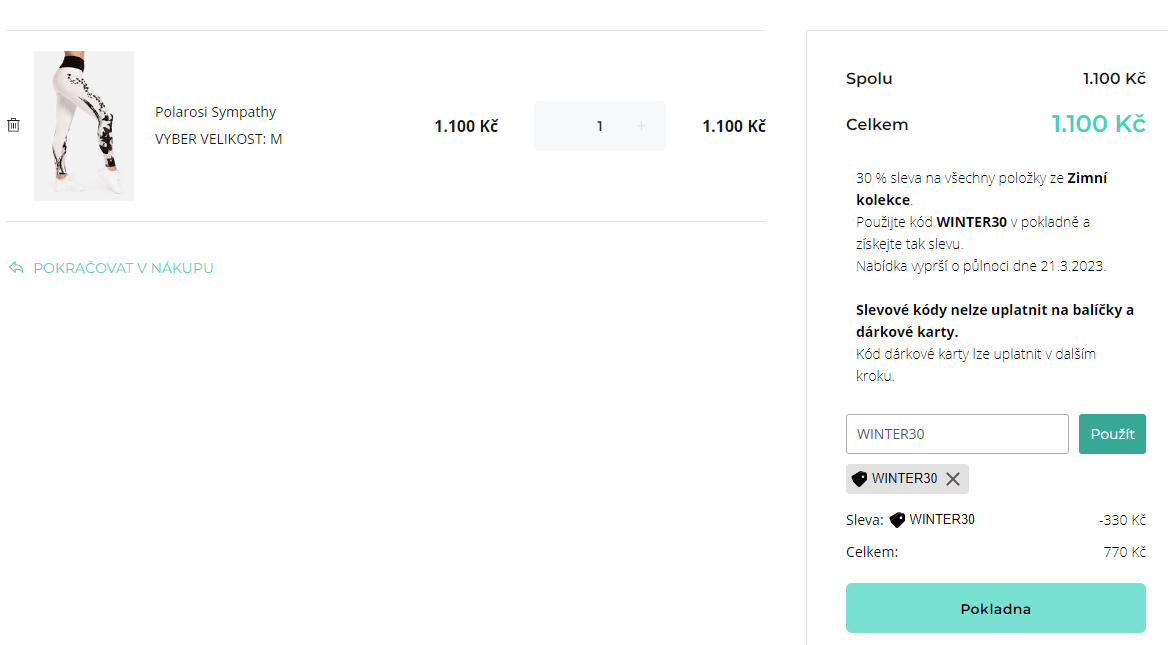Remove the WINTER30 coupon via X icon
1168x645 pixels.
point(953,479)
